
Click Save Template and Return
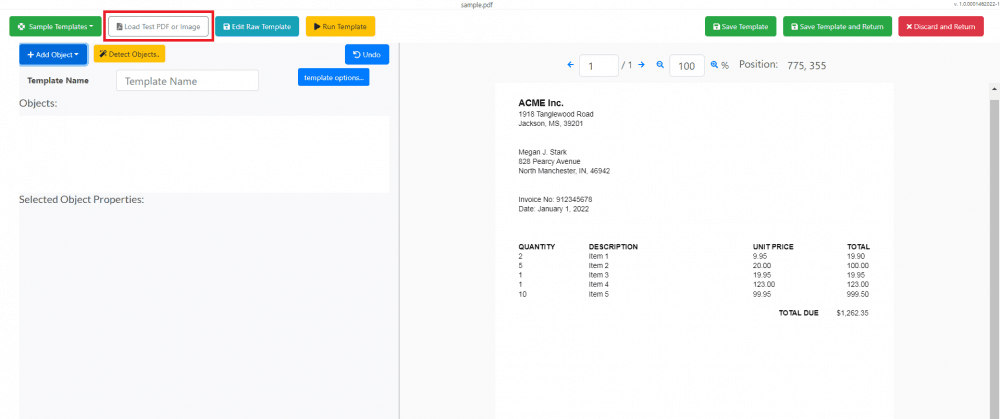pyautogui.click(x=837, y=26)
